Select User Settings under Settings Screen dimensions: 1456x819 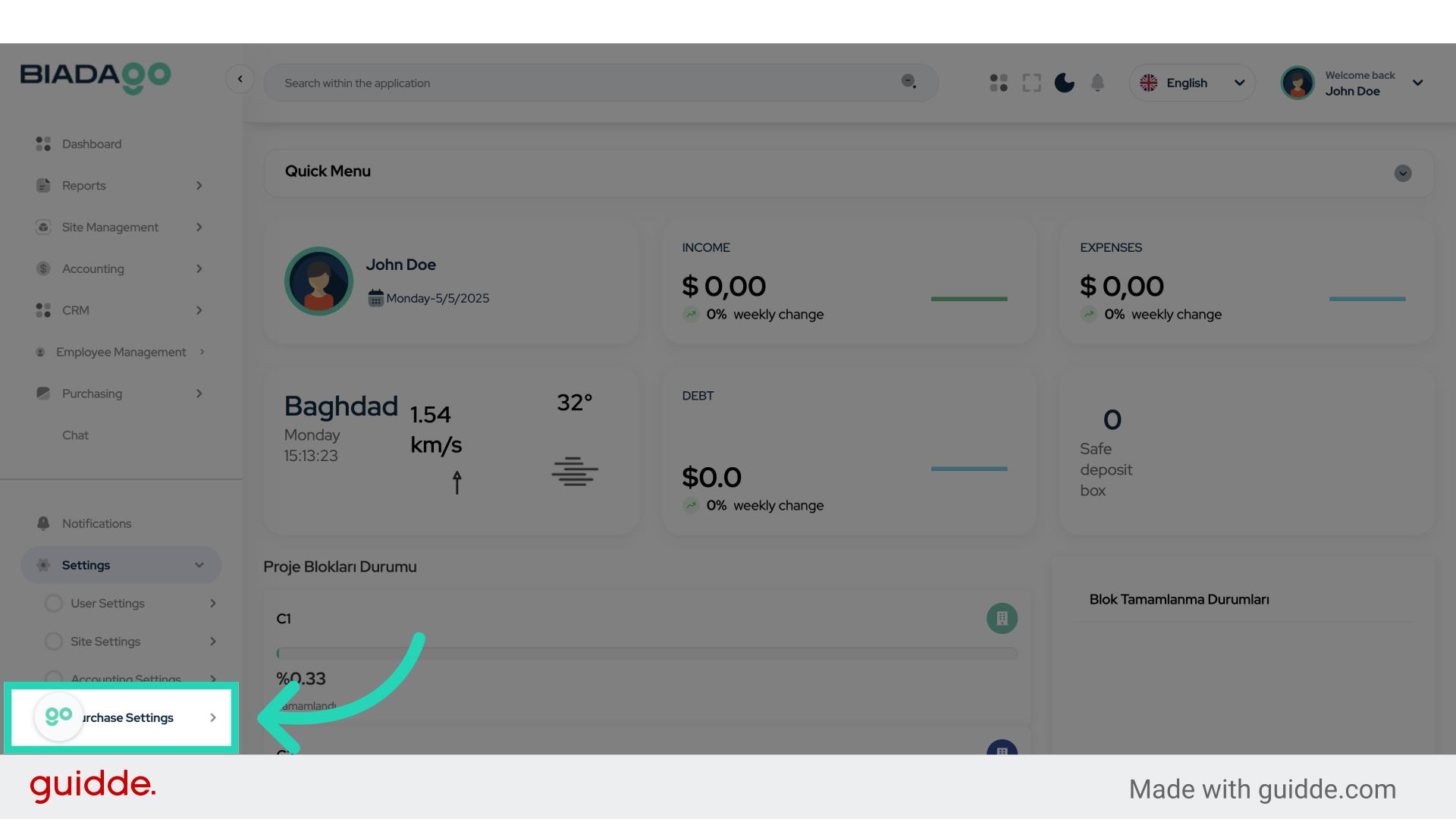coord(107,603)
